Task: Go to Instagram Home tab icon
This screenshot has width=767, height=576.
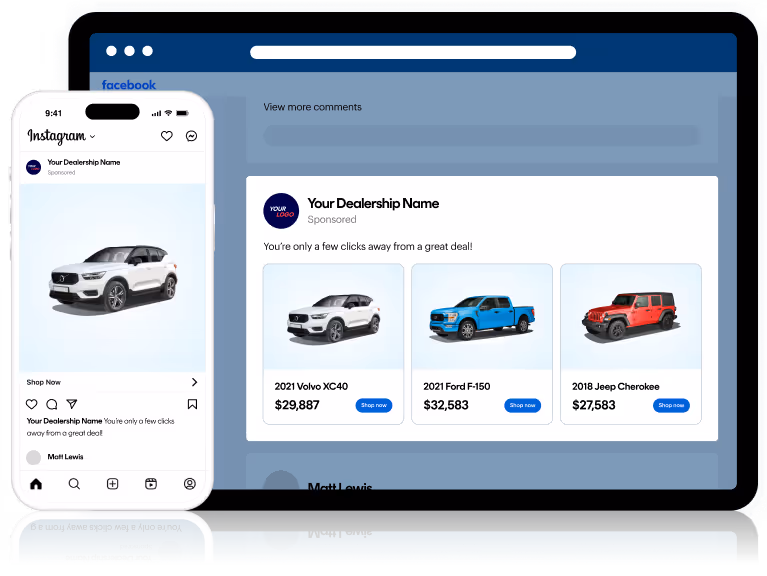Action: 36,484
